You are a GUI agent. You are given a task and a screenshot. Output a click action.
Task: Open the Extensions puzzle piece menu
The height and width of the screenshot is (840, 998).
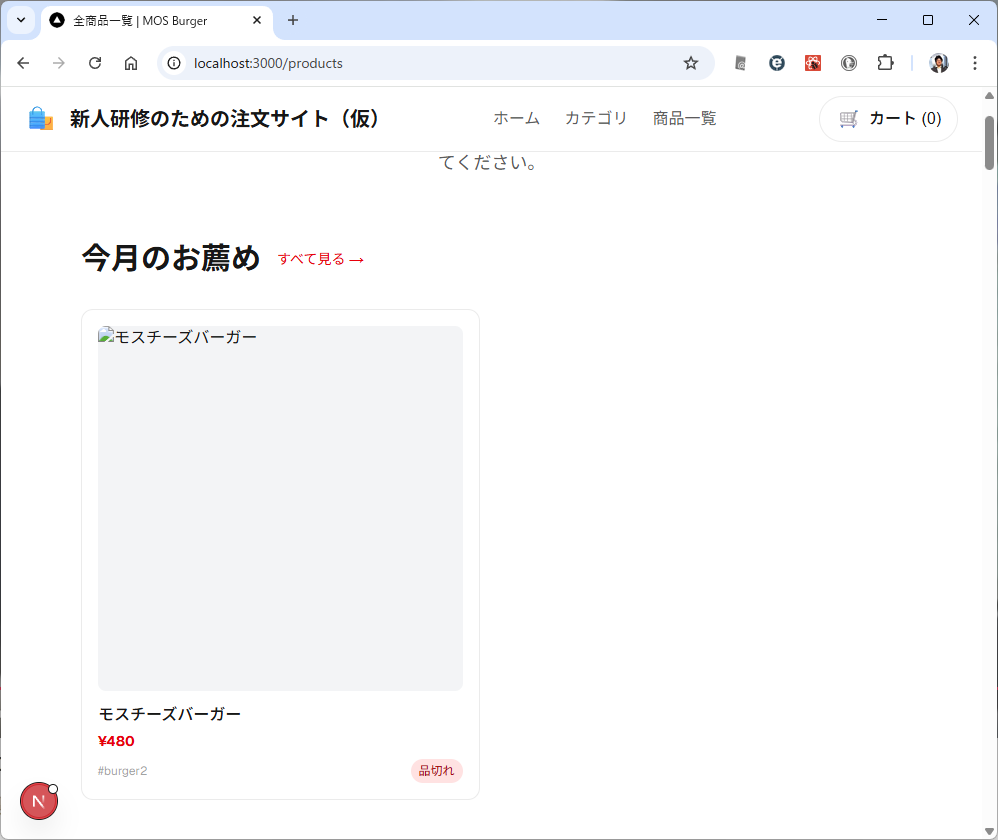pyautogui.click(x=885, y=63)
